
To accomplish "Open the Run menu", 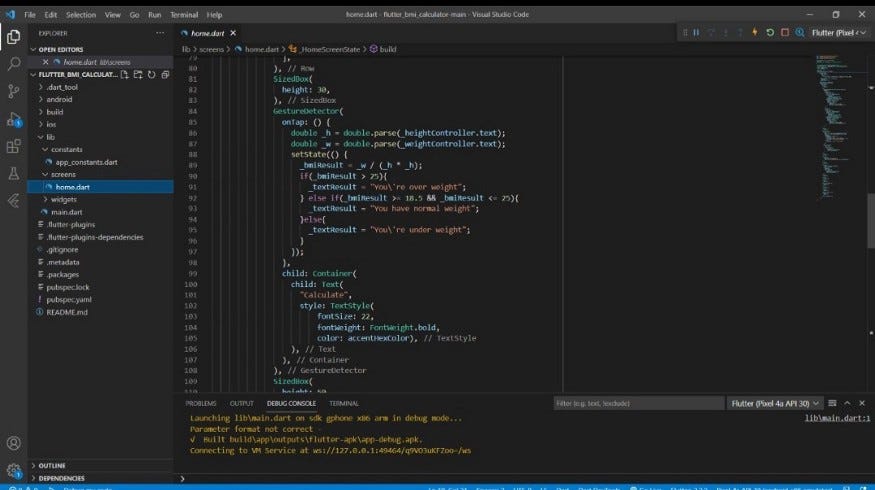I will click(x=155, y=15).
